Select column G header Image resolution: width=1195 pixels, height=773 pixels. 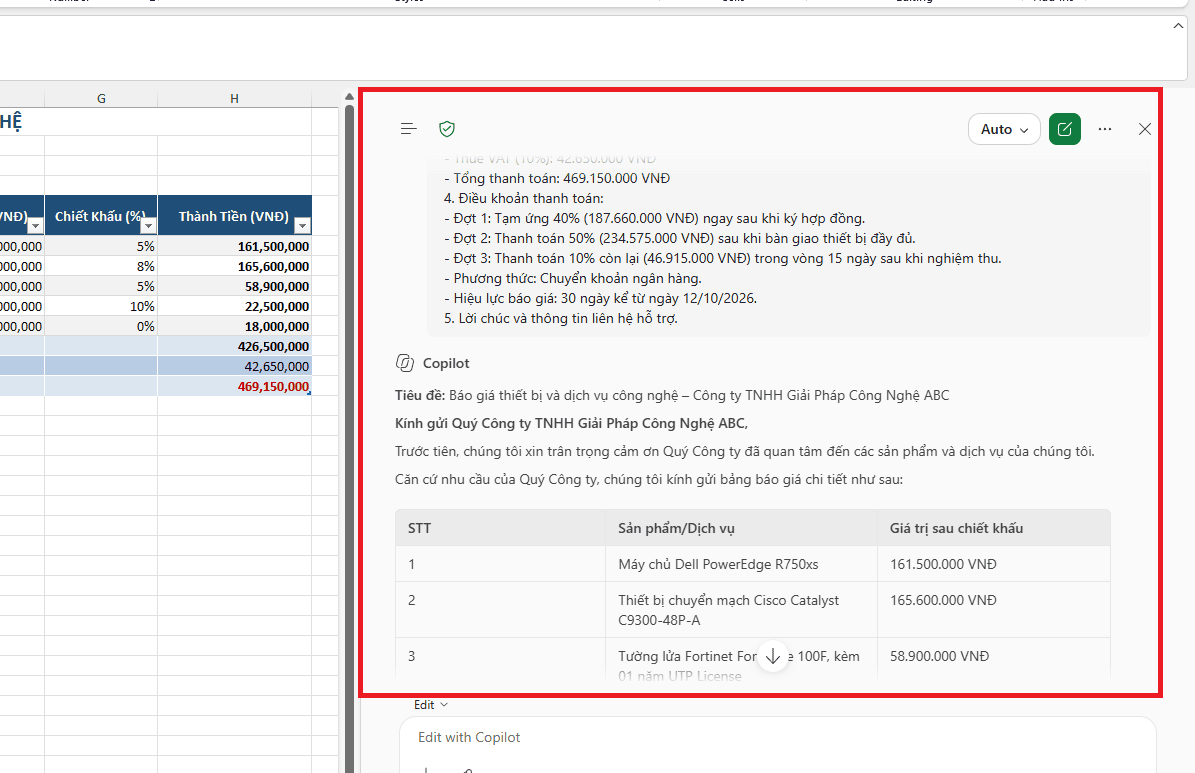101,98
